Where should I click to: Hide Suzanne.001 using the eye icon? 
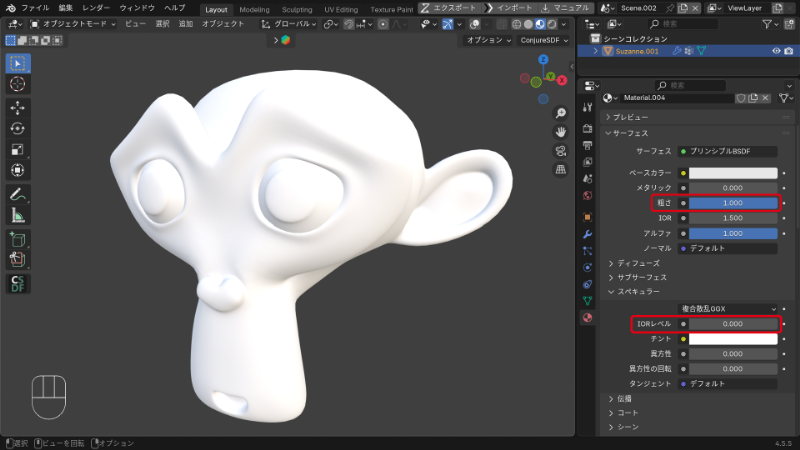click(775, 51)
